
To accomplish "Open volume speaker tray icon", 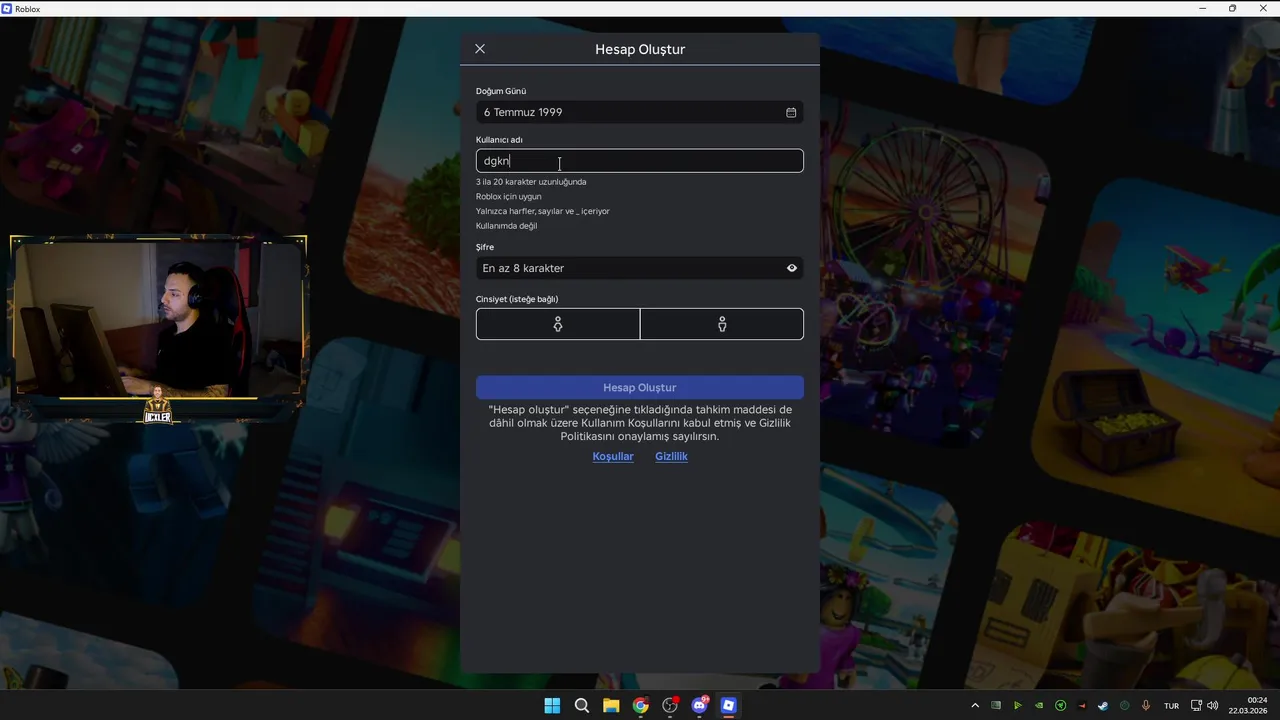I will pyautogui.click(x=1212, y=706).
